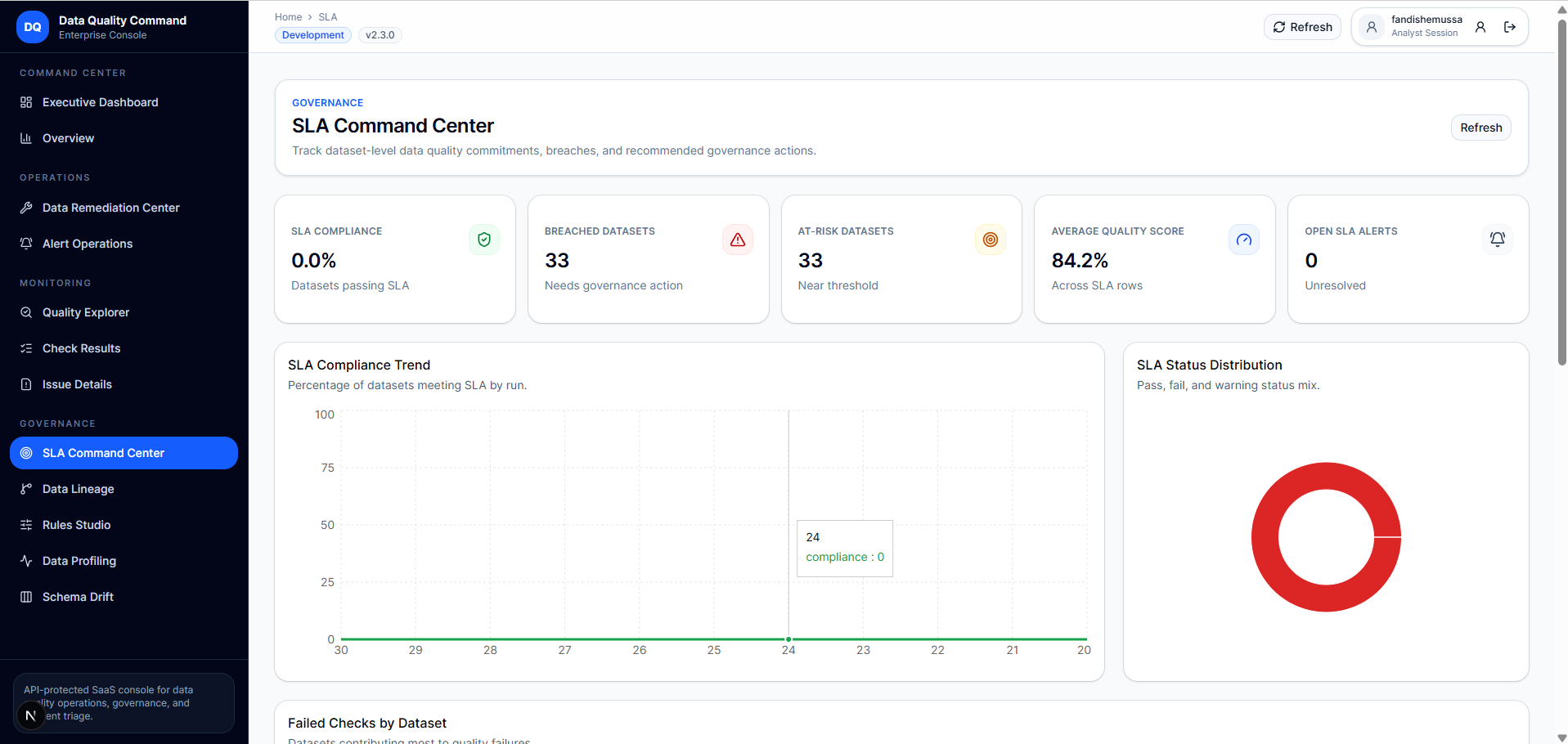Viewport: 1568px width, 744px height.
Task: Open profile via person icon
Action: coord(1480,27)
